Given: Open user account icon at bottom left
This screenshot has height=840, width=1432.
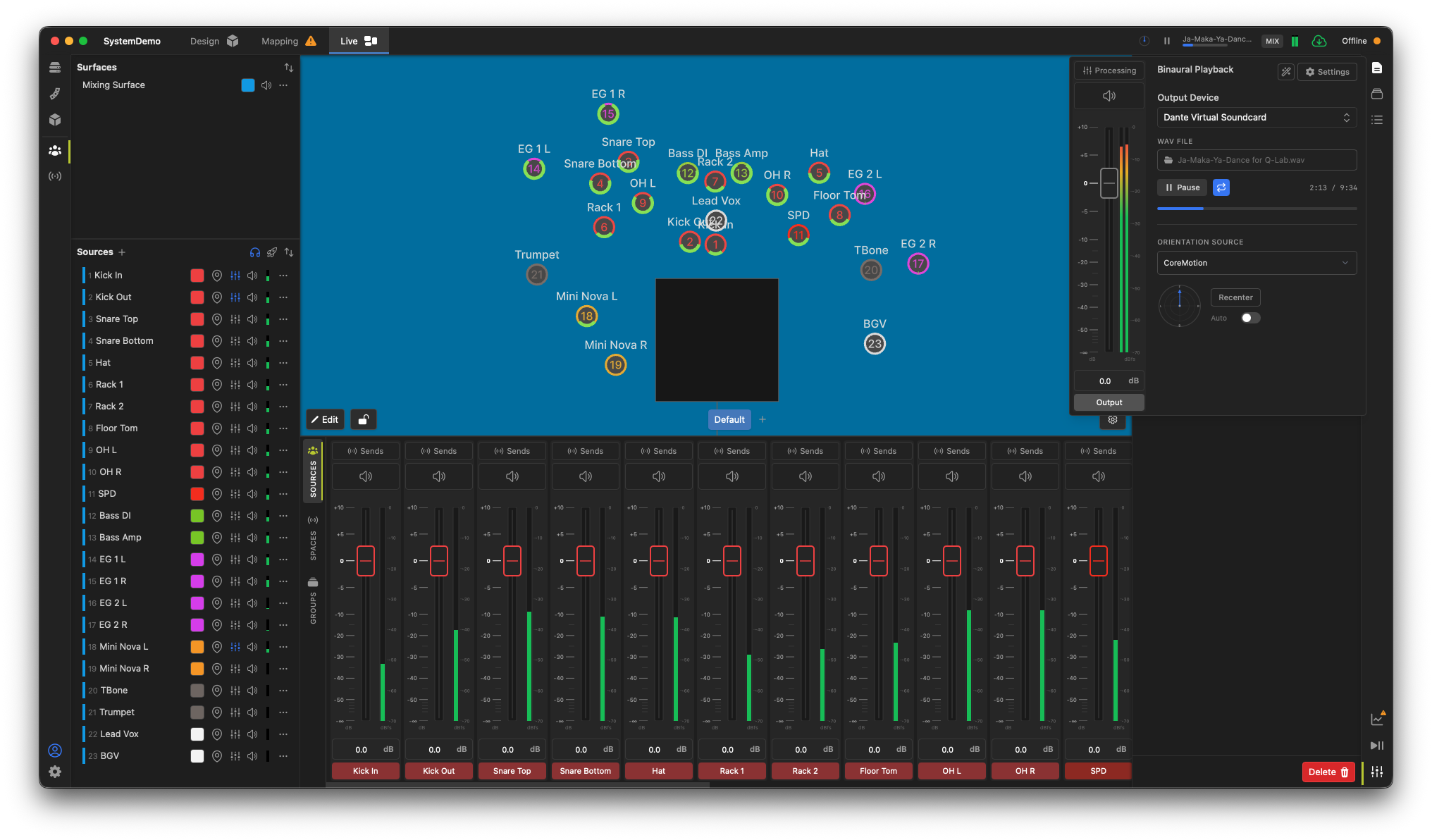Looking at the screenshot, I should tap(55, 751).
